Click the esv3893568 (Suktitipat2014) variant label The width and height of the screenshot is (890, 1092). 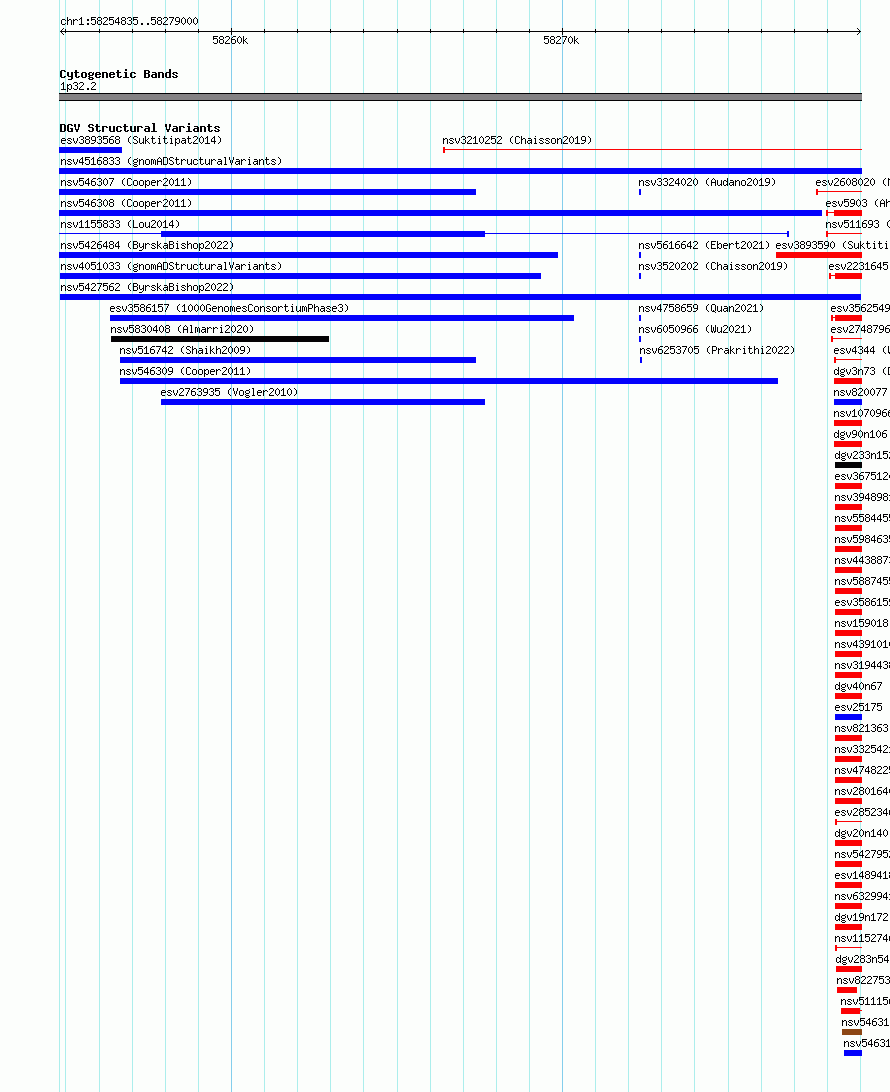[x=141, y=140]
